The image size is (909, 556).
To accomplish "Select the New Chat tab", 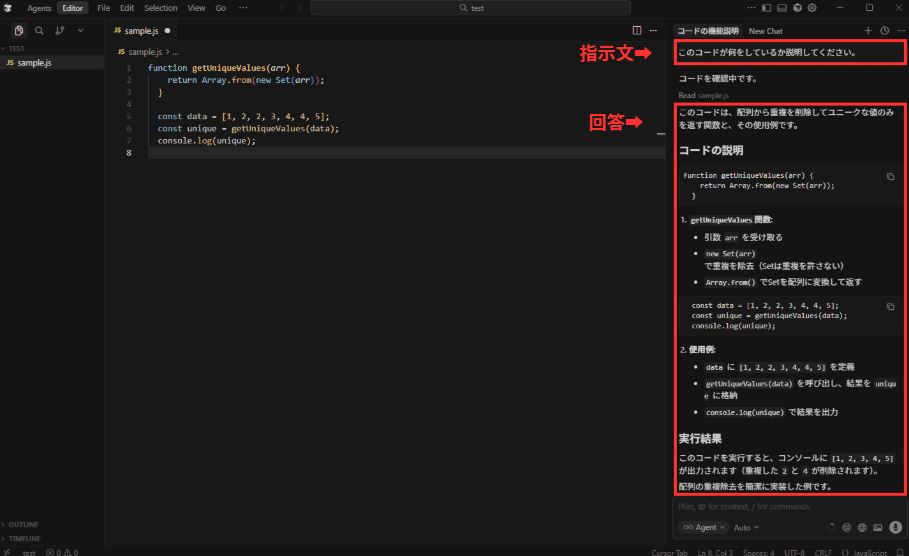I will coord(765,31).
